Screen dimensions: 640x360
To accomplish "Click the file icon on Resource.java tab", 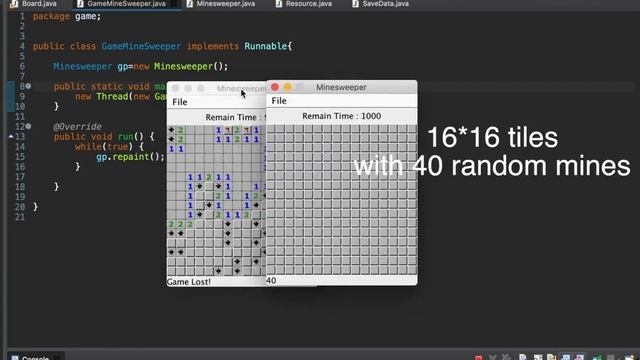I will click(278, 4).
